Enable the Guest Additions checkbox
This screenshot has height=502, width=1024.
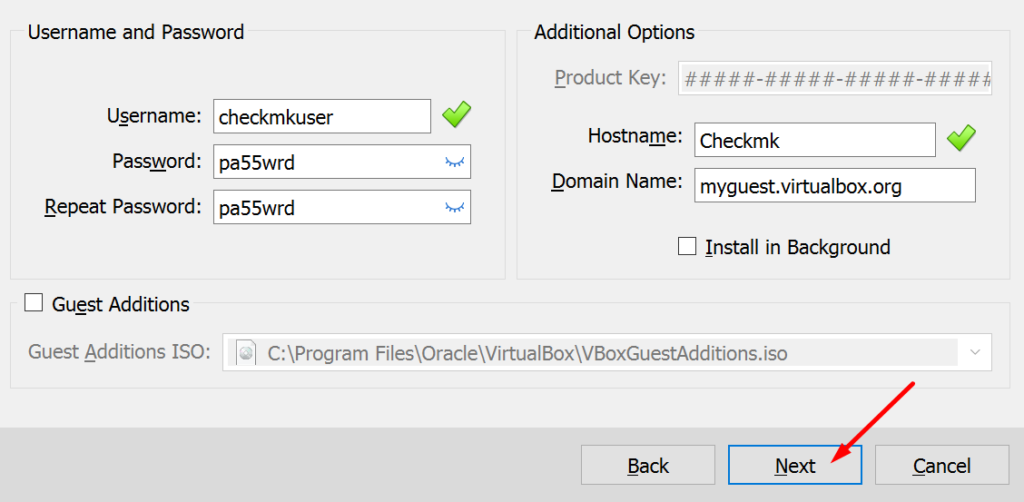point(33,303)
